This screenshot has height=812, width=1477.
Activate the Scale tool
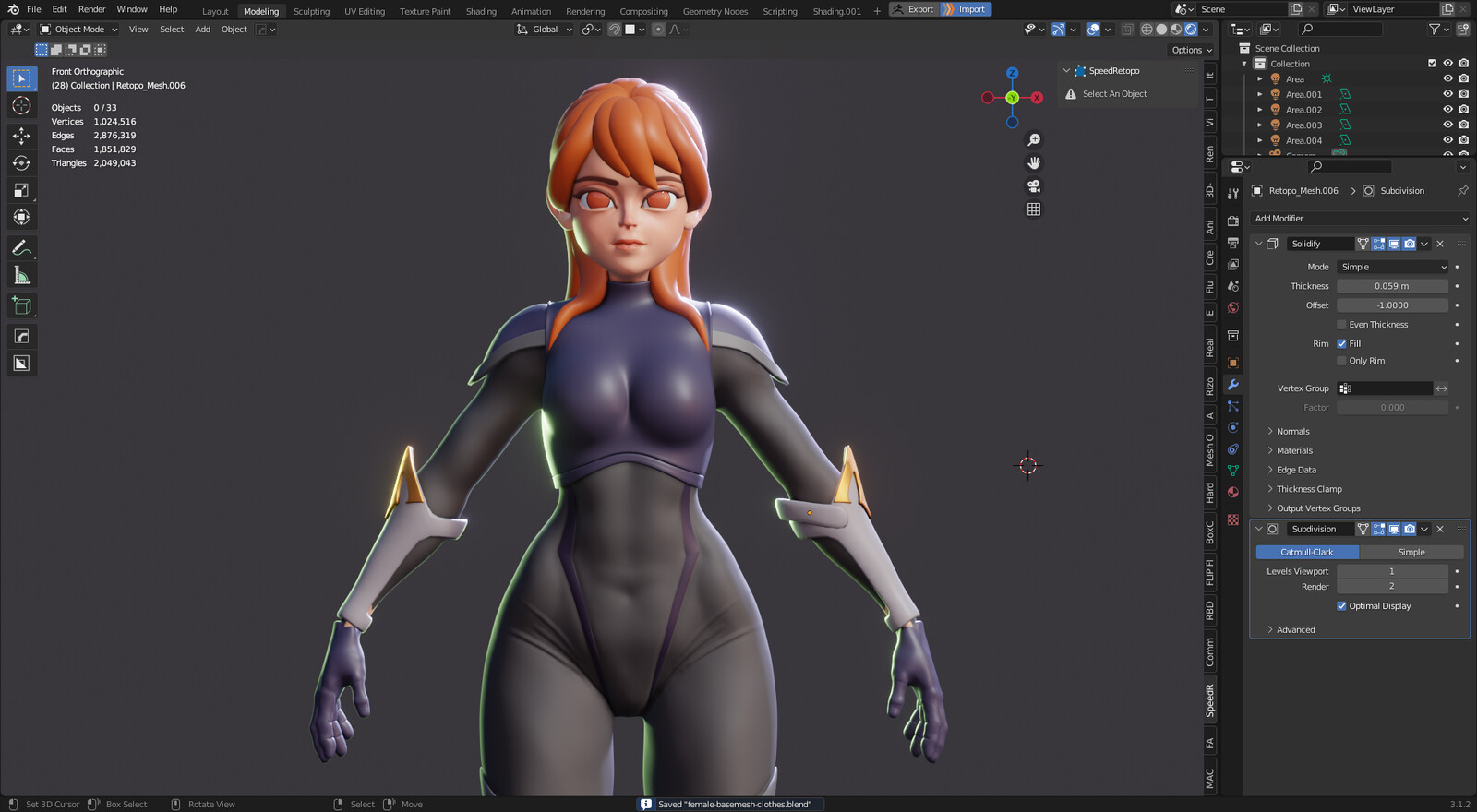[x=21, y=190]
